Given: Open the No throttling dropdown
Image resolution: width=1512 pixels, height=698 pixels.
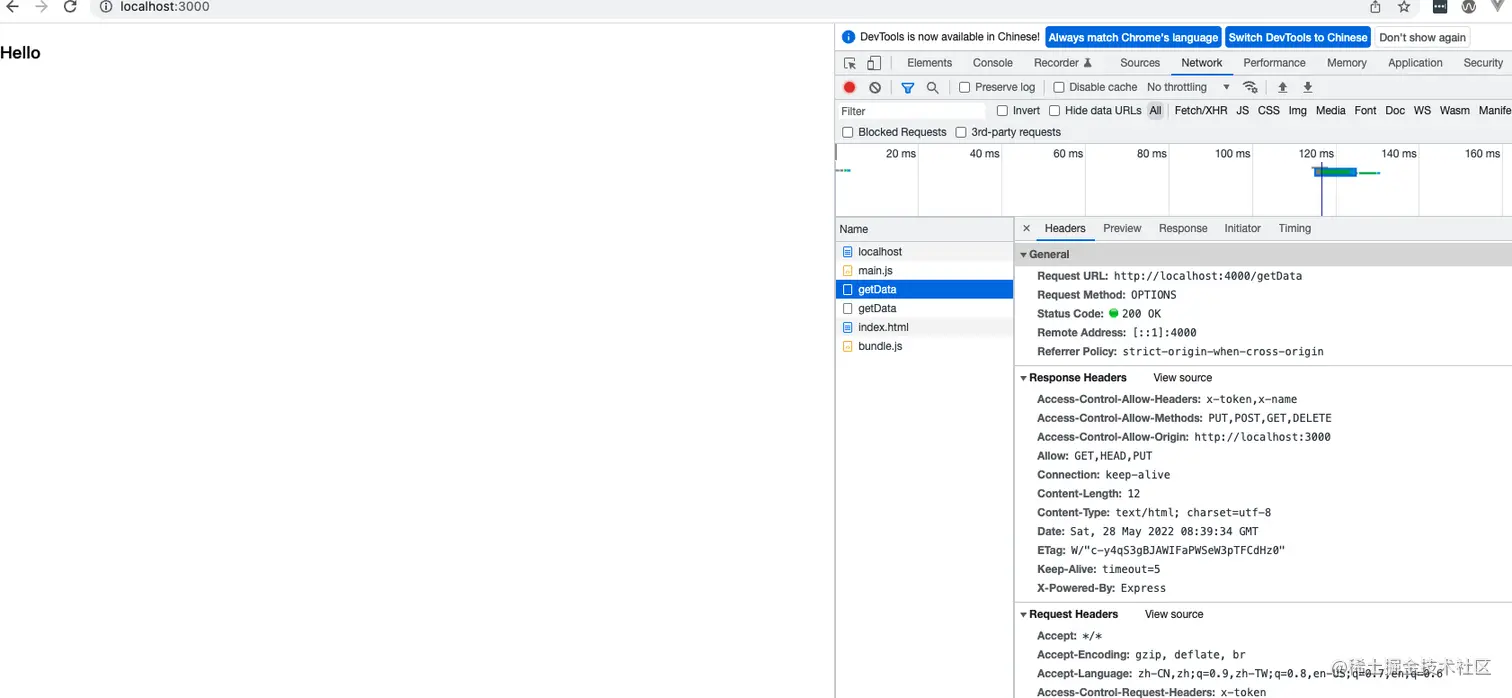Looking at the screenshot, I should pos(1188,87).
